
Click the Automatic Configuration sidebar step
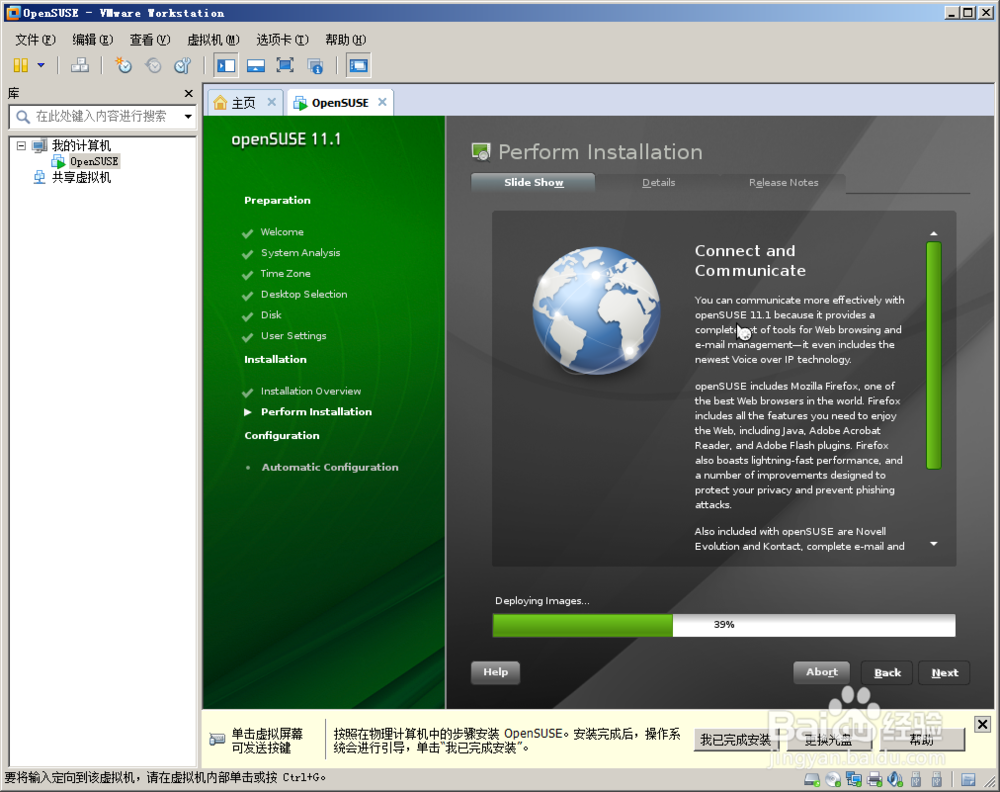[330, 467]
